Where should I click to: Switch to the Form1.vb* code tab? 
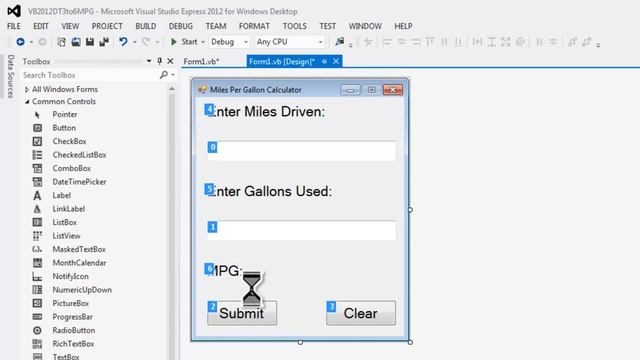[x=201, y=61]
